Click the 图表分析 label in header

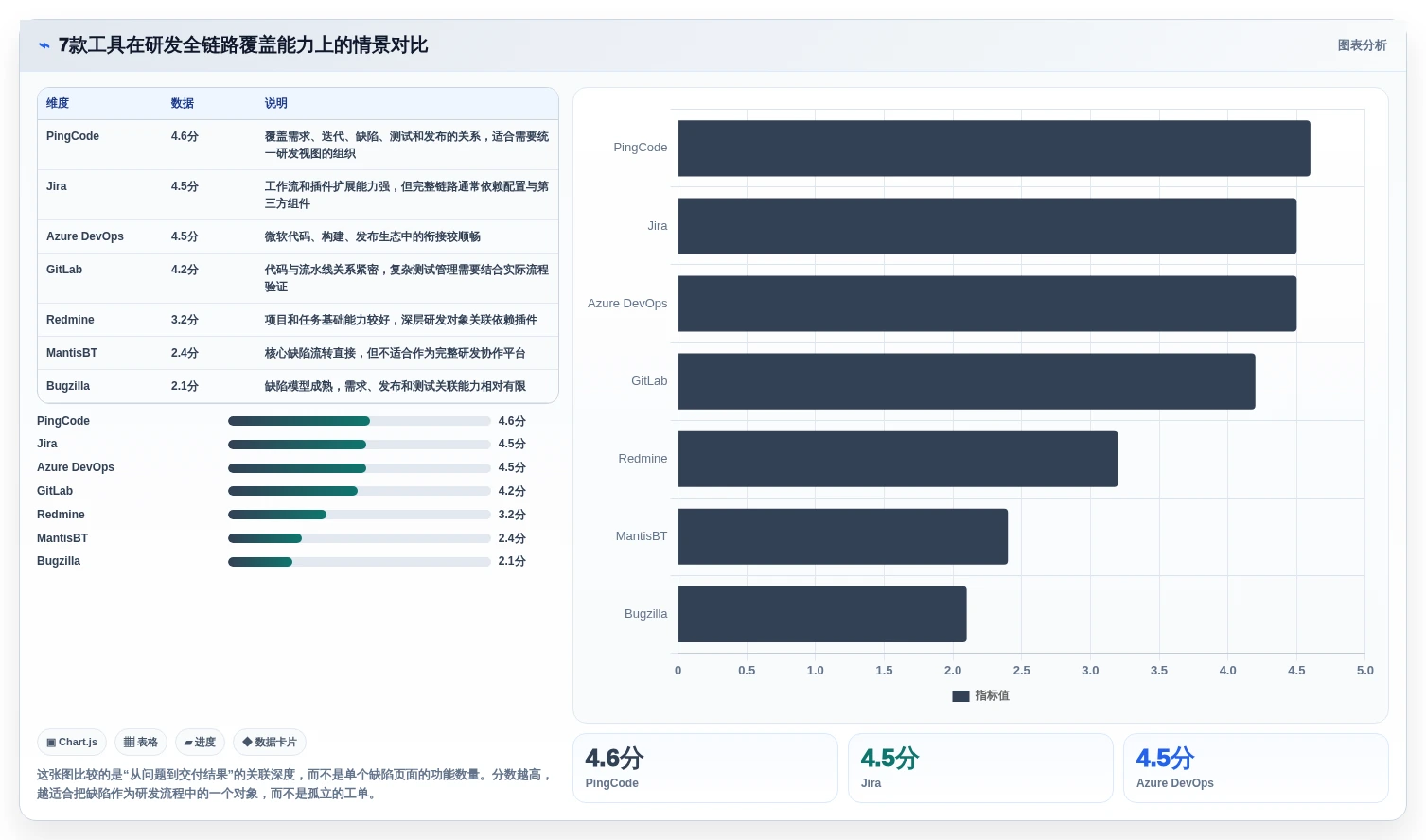pos(1362,45)
